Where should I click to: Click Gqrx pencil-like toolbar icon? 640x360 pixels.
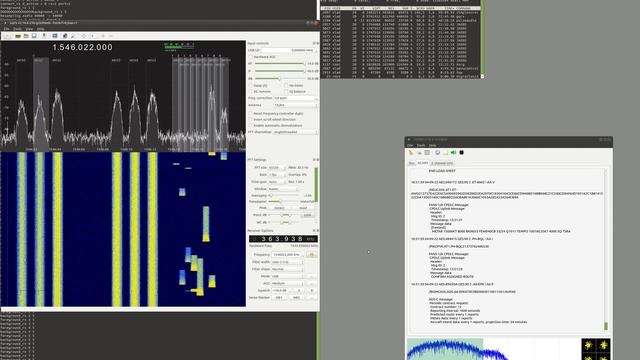(x=73, y=36)
